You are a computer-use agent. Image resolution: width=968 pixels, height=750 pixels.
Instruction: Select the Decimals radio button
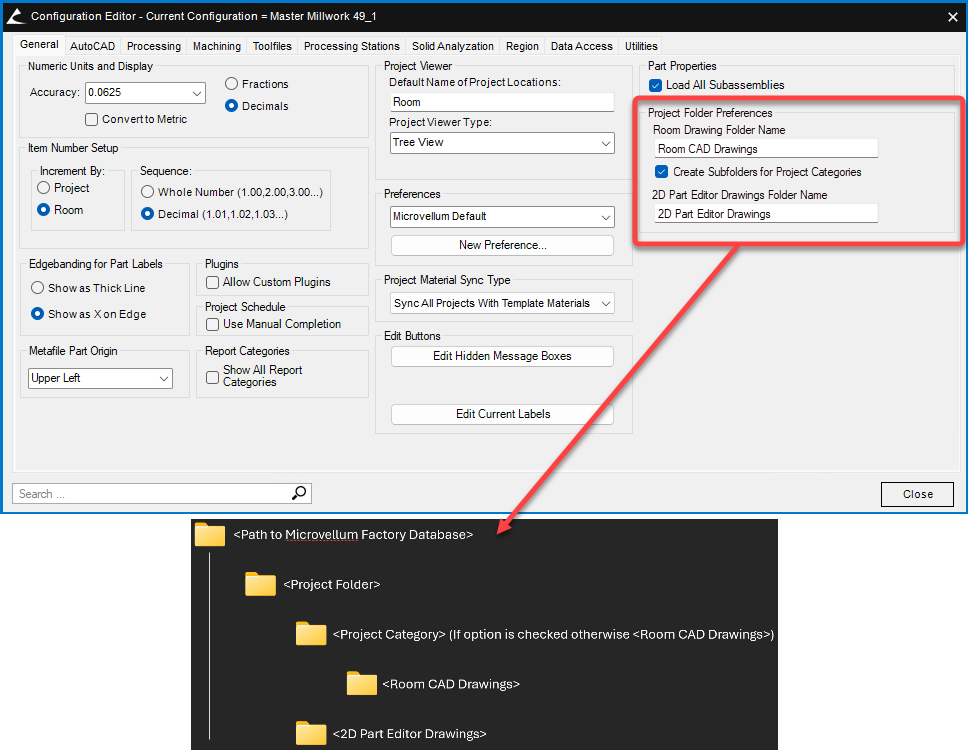click(232, 106)
